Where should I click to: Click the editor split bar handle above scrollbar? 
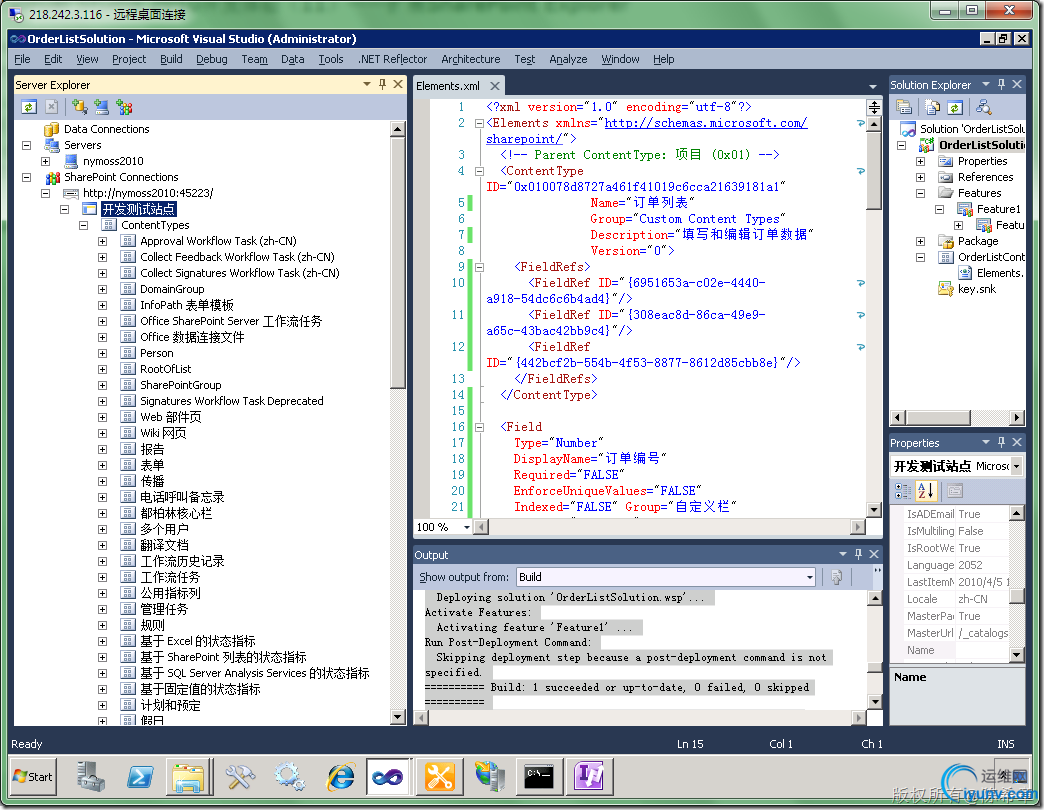click(x=874, y=106)
